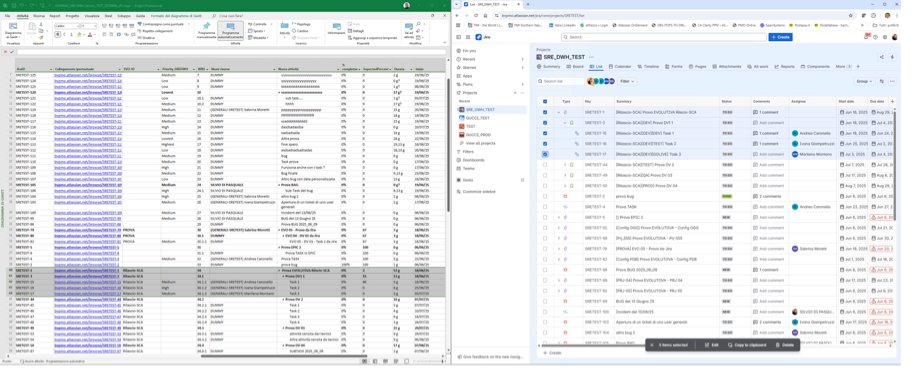Click the blue Create button in Jira
This screenshot has width=924, height=392.
click(780, 37)
